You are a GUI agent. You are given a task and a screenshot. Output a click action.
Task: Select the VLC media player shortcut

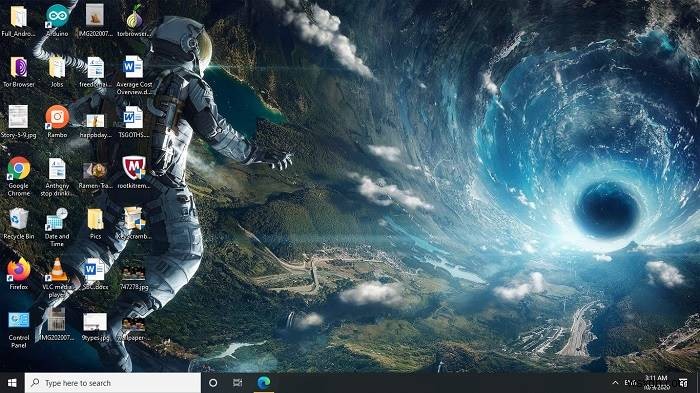pos(57,270)
